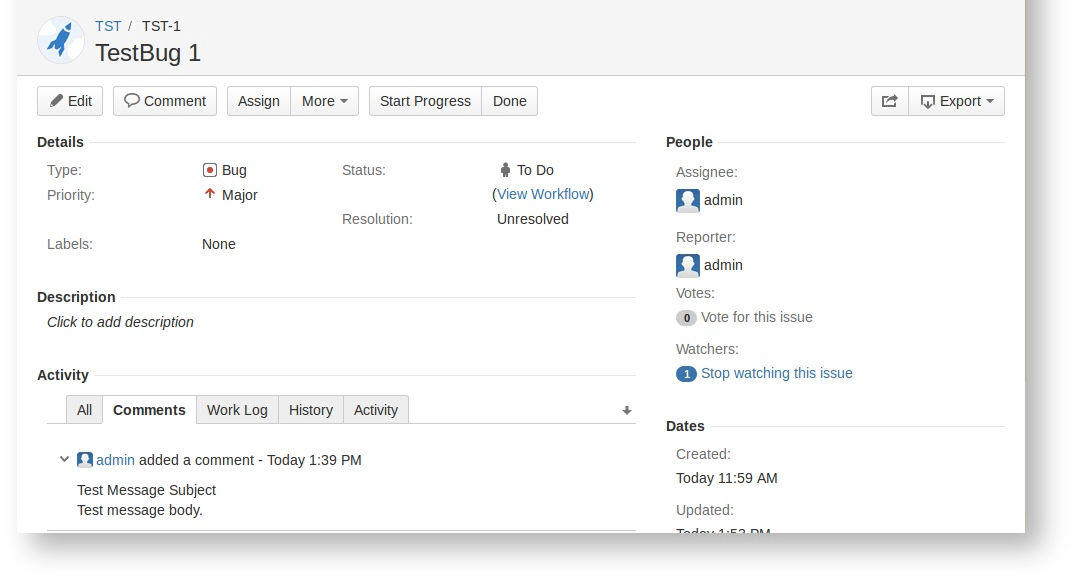This screenshot has width=1074, height=581.
Task: Click the Bug issue type icon
Action: click(210, 170)
